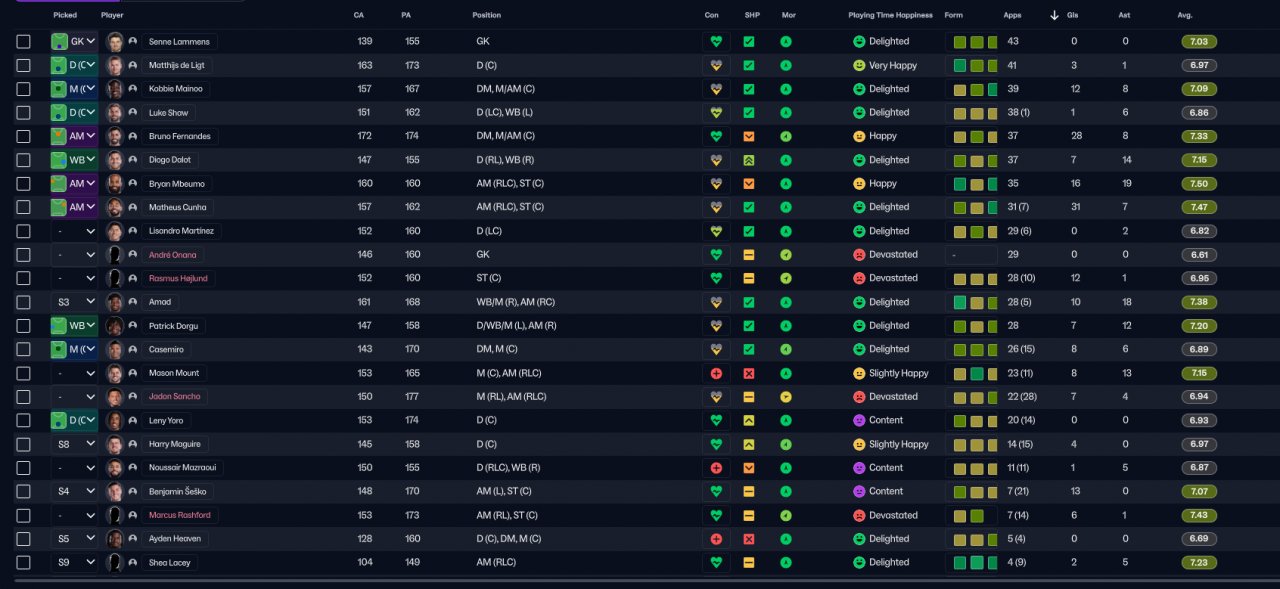Open Marcus Rashford's picked dropdown

coord(74,516)
